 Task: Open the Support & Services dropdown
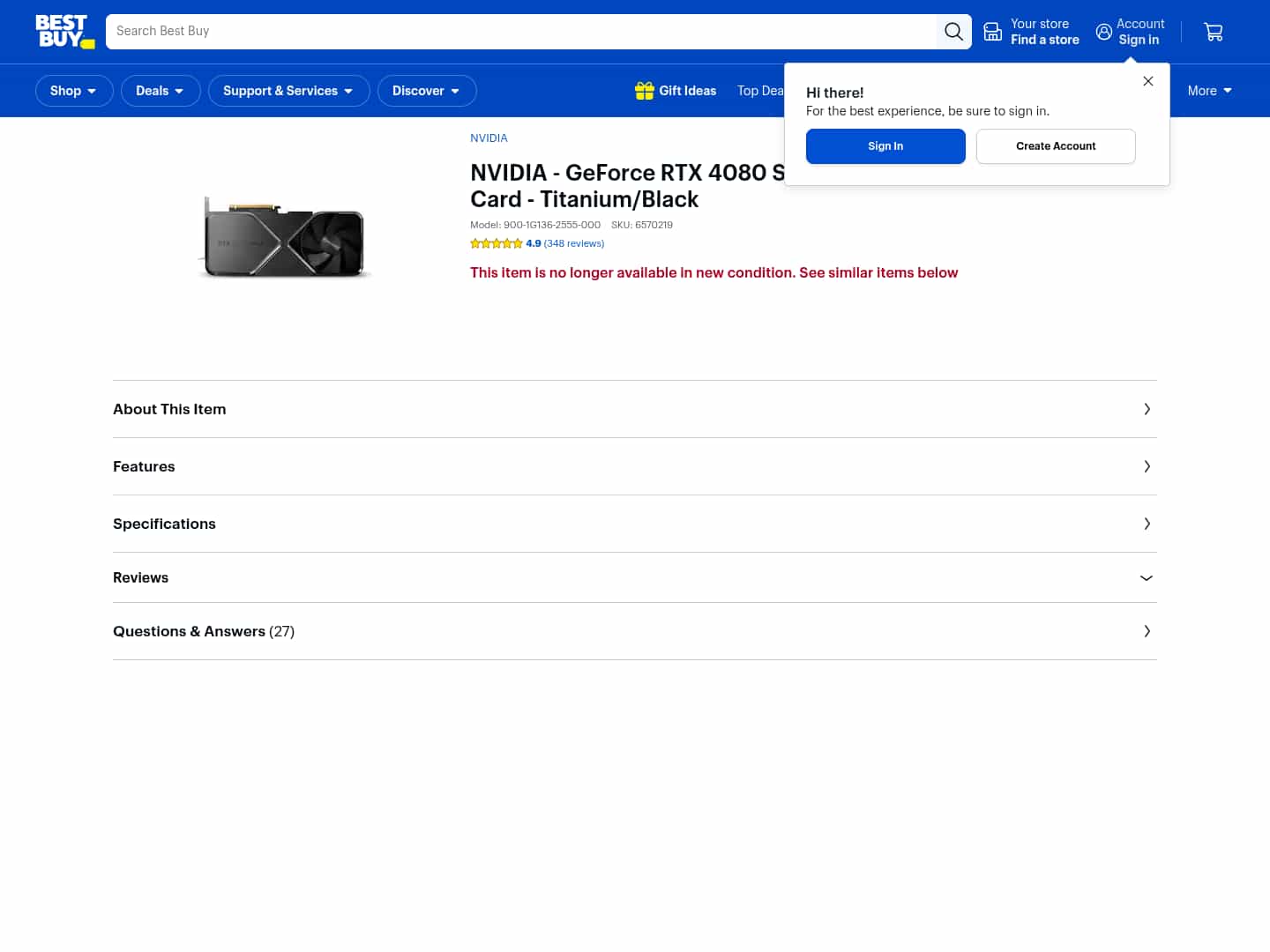pyautogui.click(x=289, y=91)
